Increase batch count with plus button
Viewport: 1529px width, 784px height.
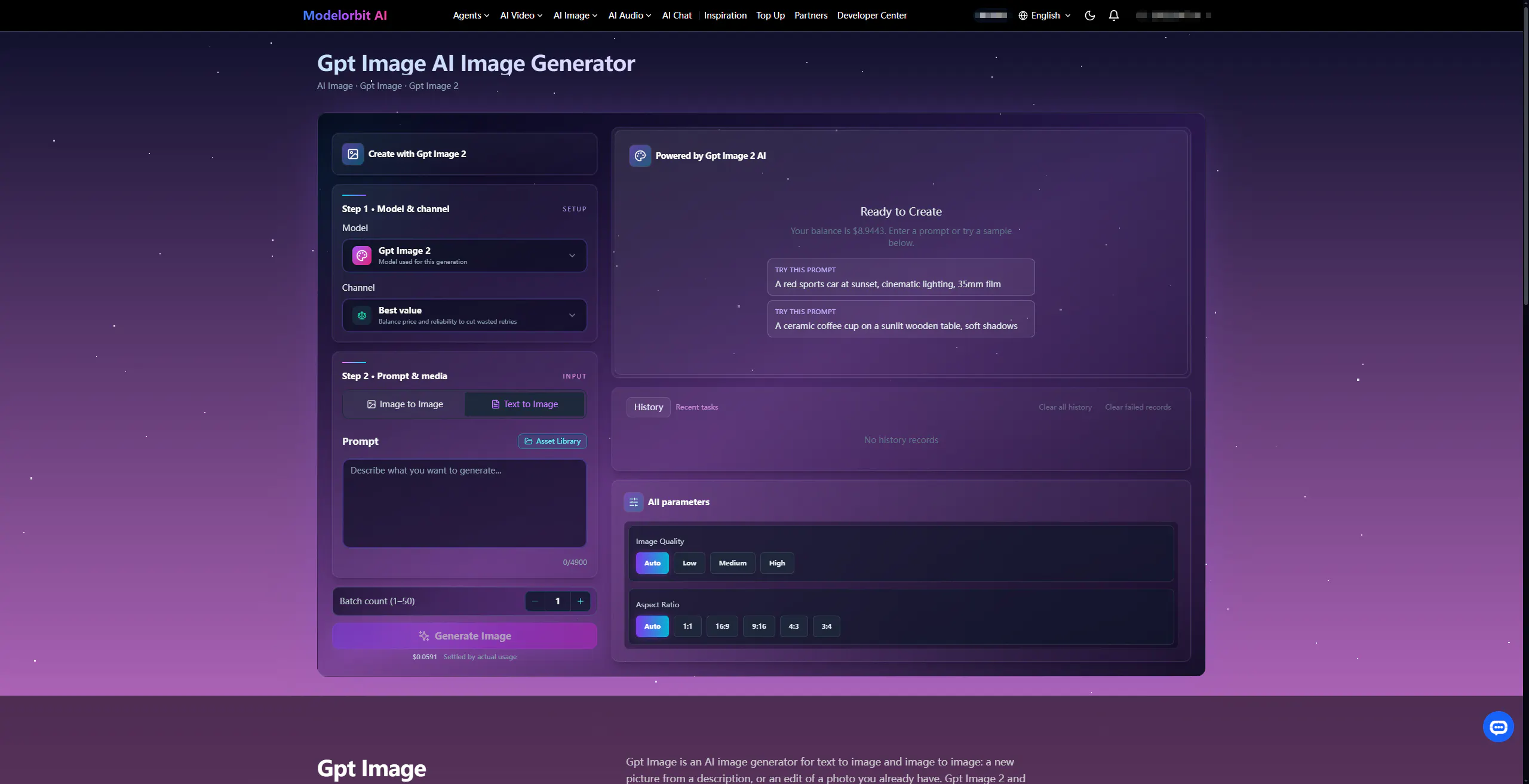pos(581,601)
